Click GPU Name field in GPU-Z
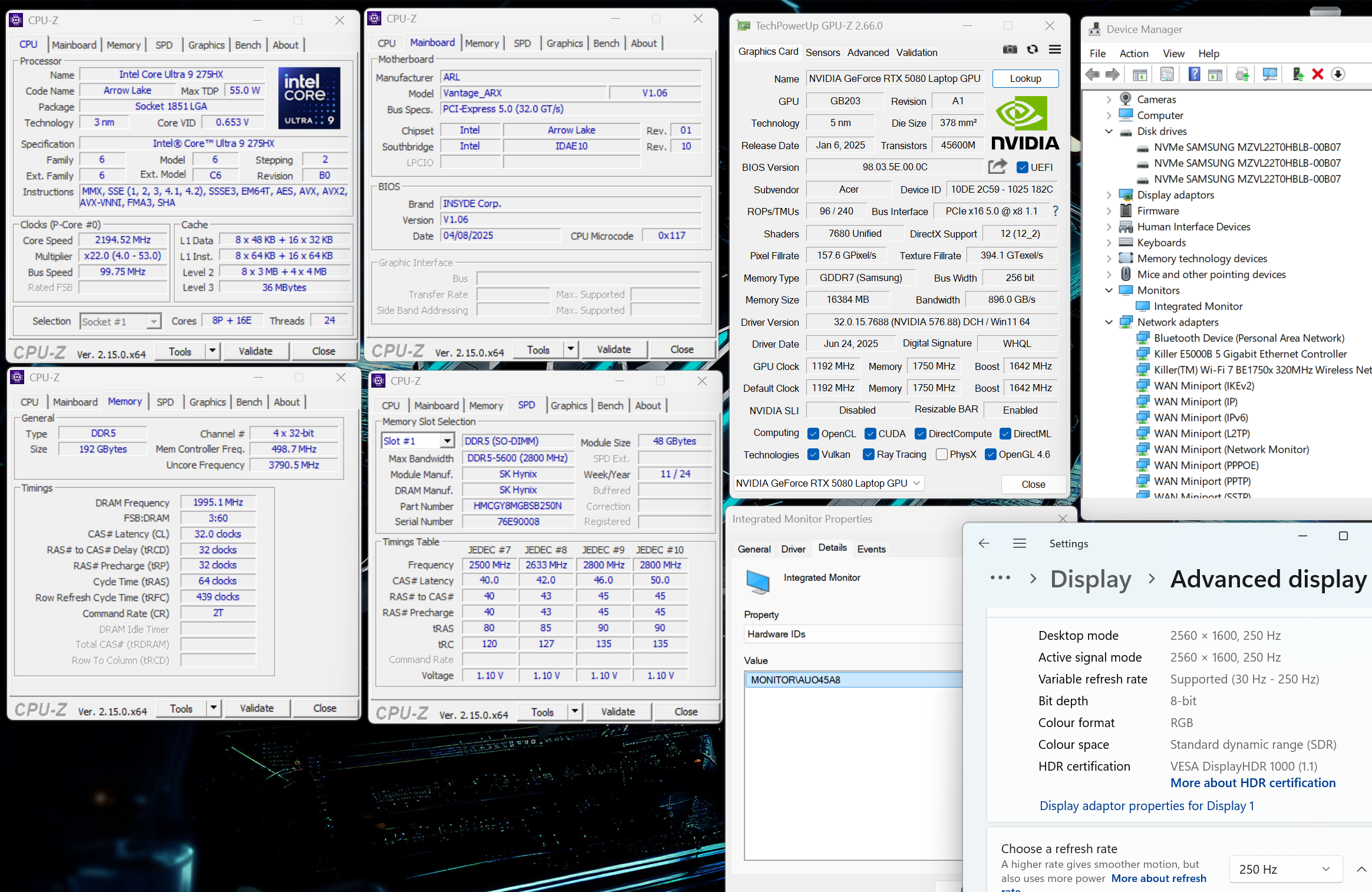1372x892 pixels. click(895, 78)
